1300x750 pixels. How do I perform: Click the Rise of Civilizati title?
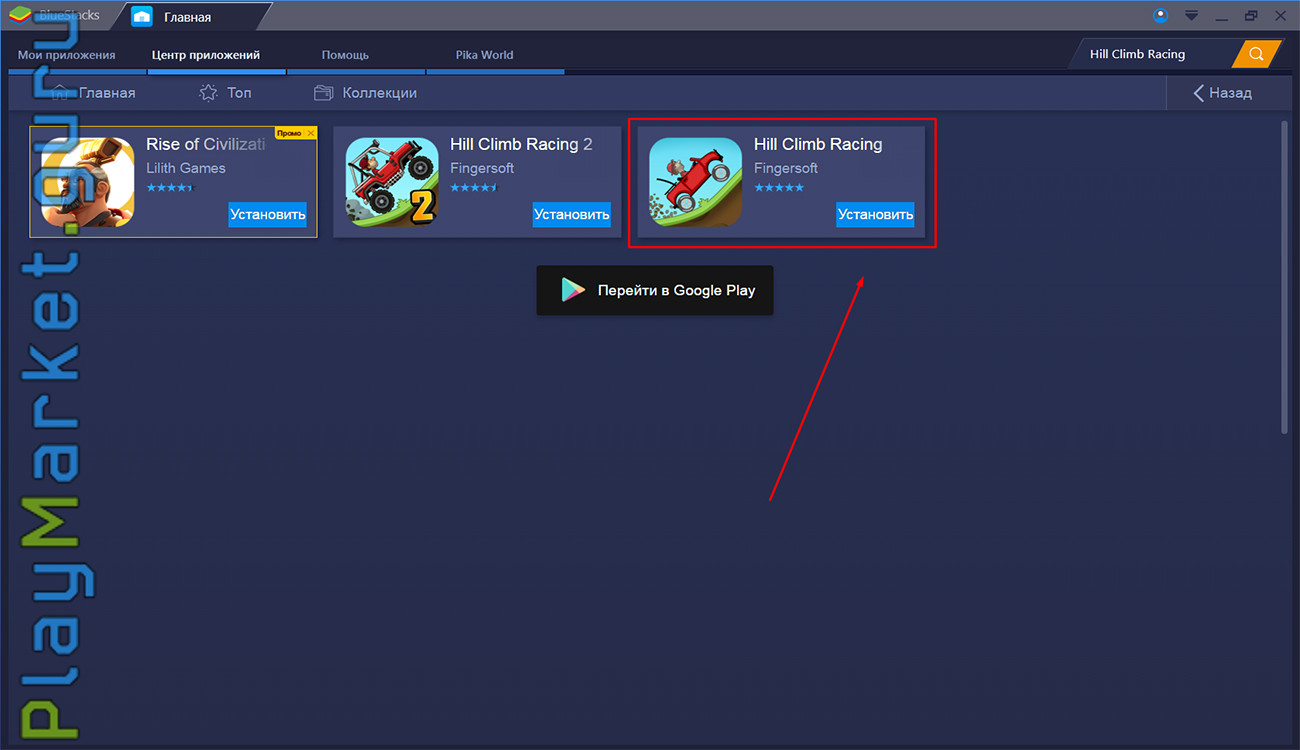(x=206, y=144)
